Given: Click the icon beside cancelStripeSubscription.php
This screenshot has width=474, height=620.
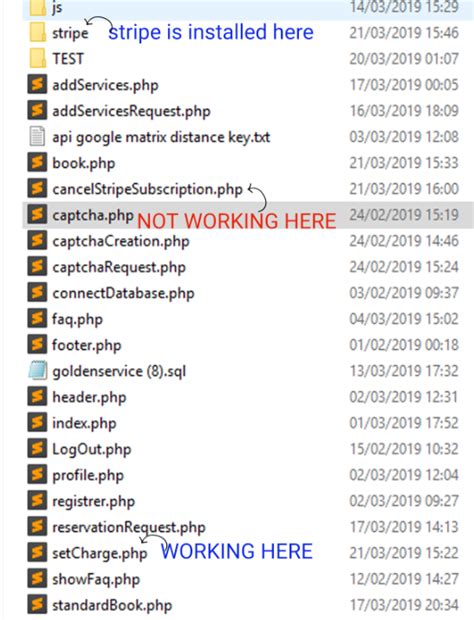Looking at the screenshot, I should pos(37,189).
